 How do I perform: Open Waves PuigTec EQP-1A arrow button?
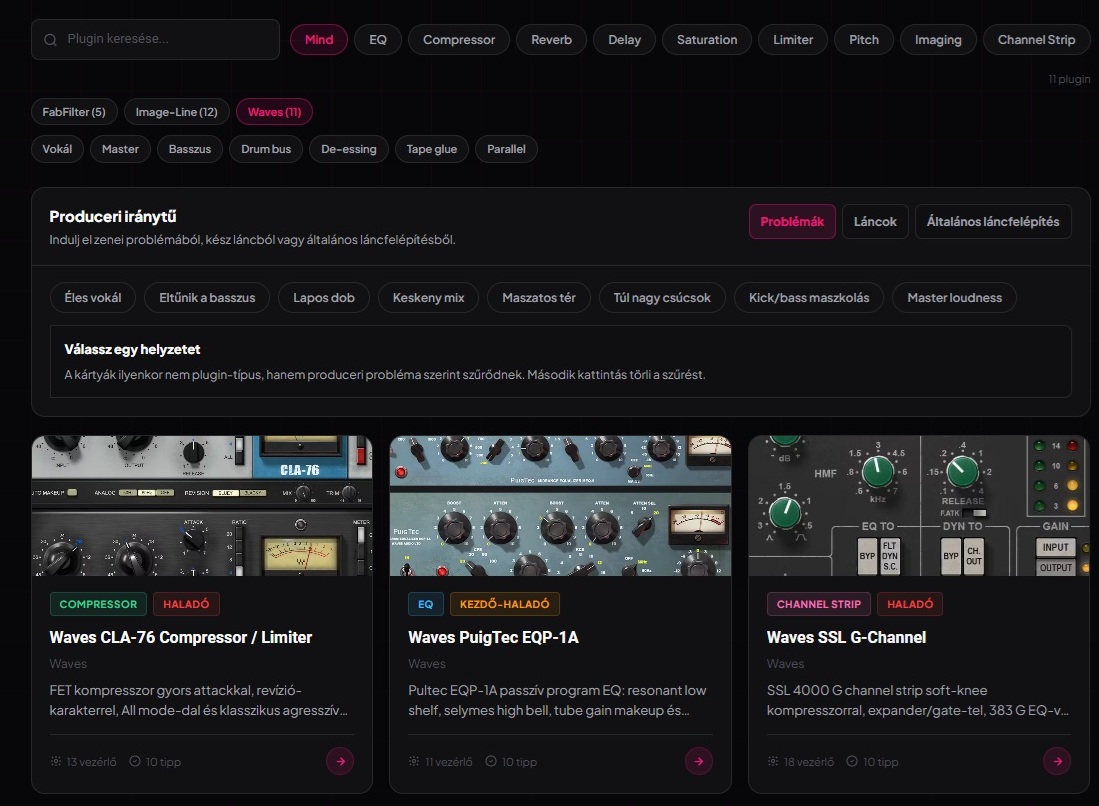click(x=699, y=761)
